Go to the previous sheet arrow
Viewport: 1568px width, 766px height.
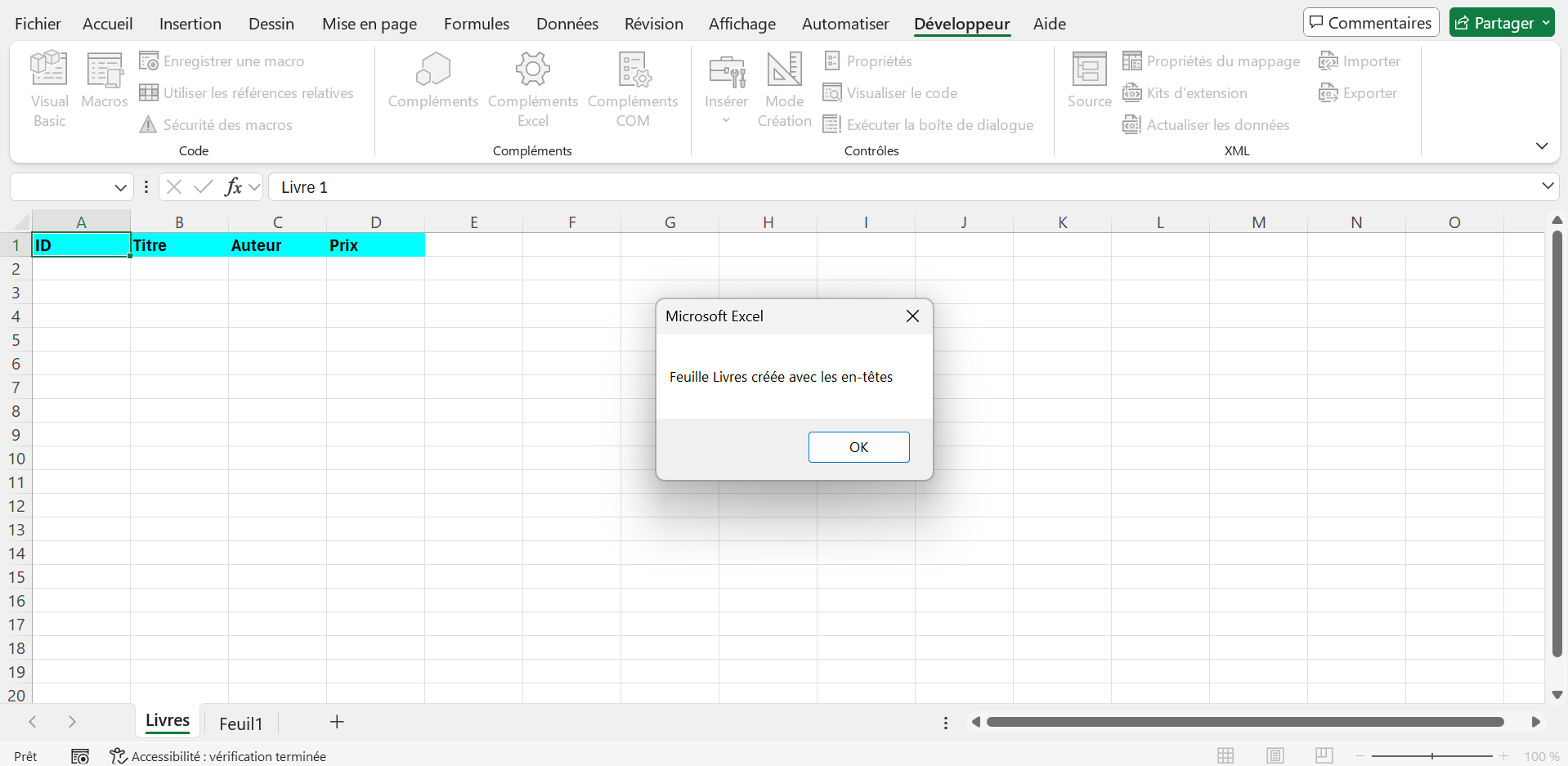33,722
